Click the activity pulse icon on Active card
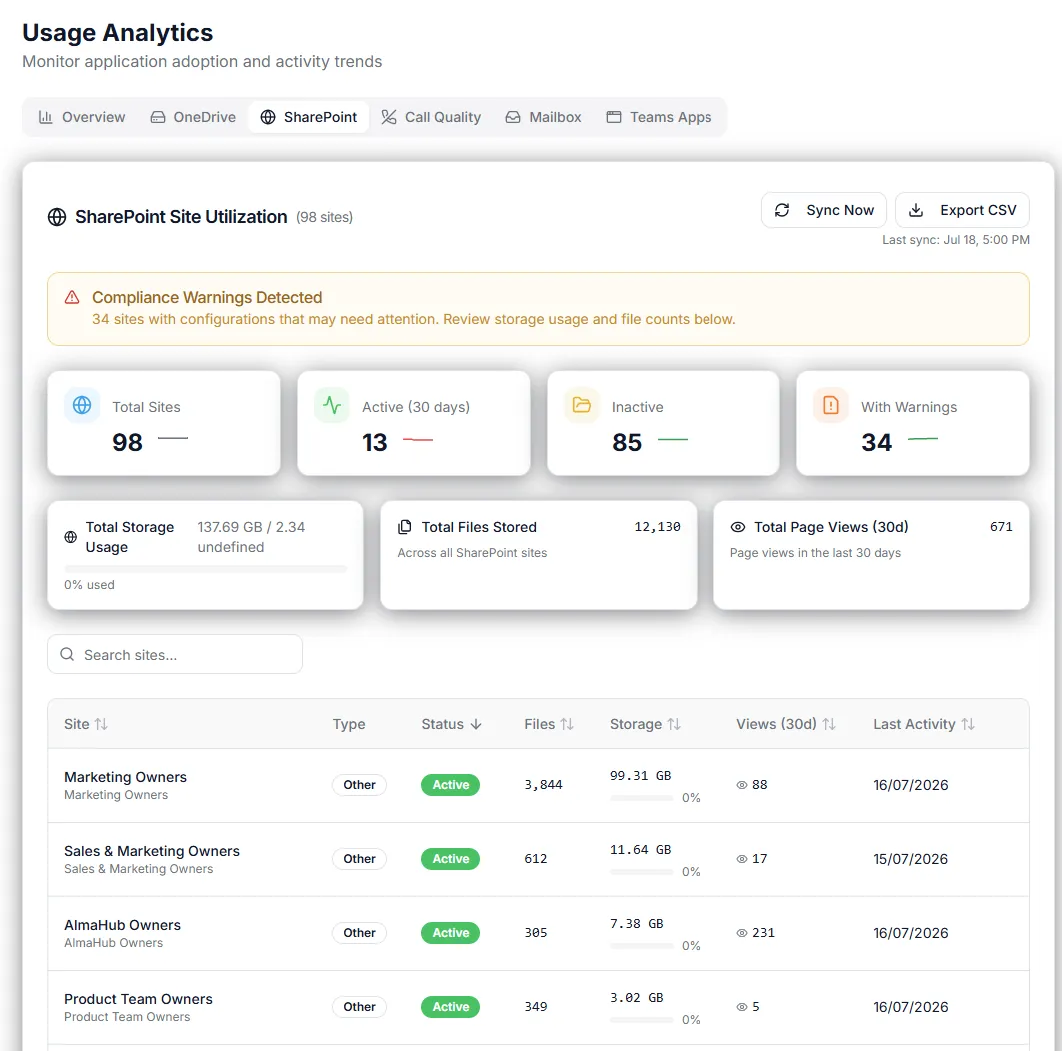The height and width of the screenshot is (1051, 1062). click(332, 405)
